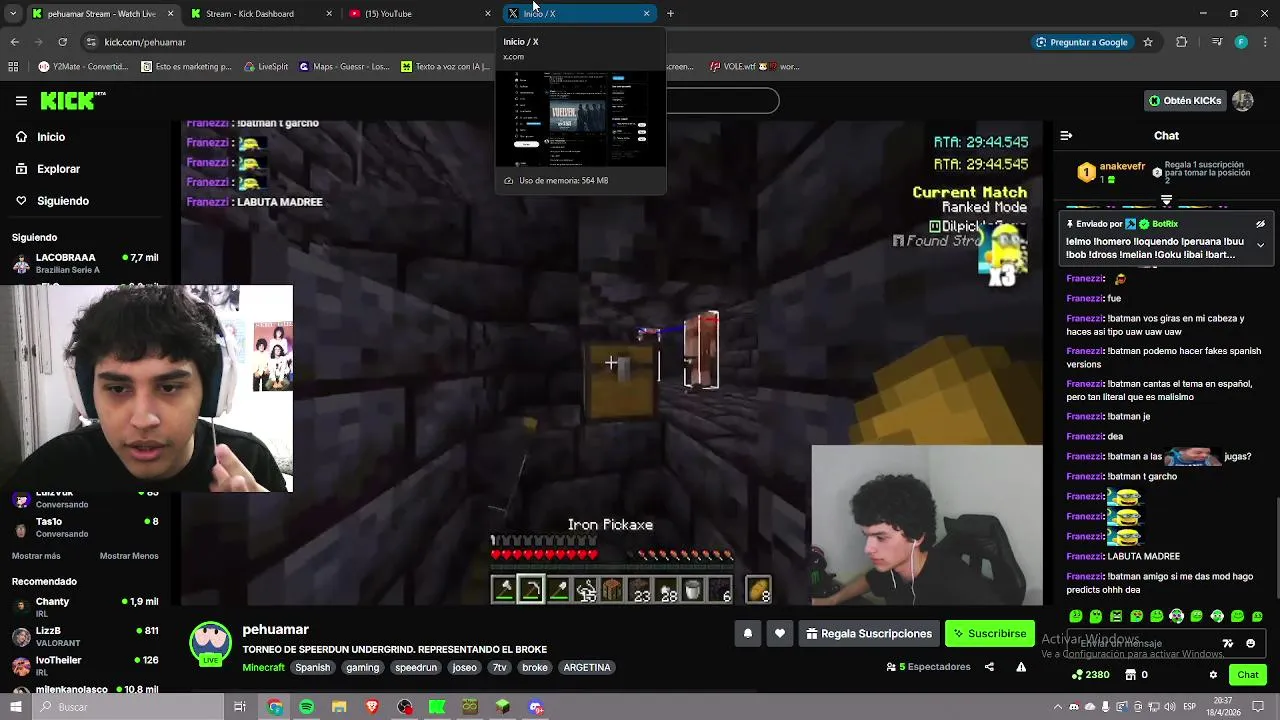1280x720 pixels.
Task: Click Mostrar más in following list
Action: pos(36,556)
